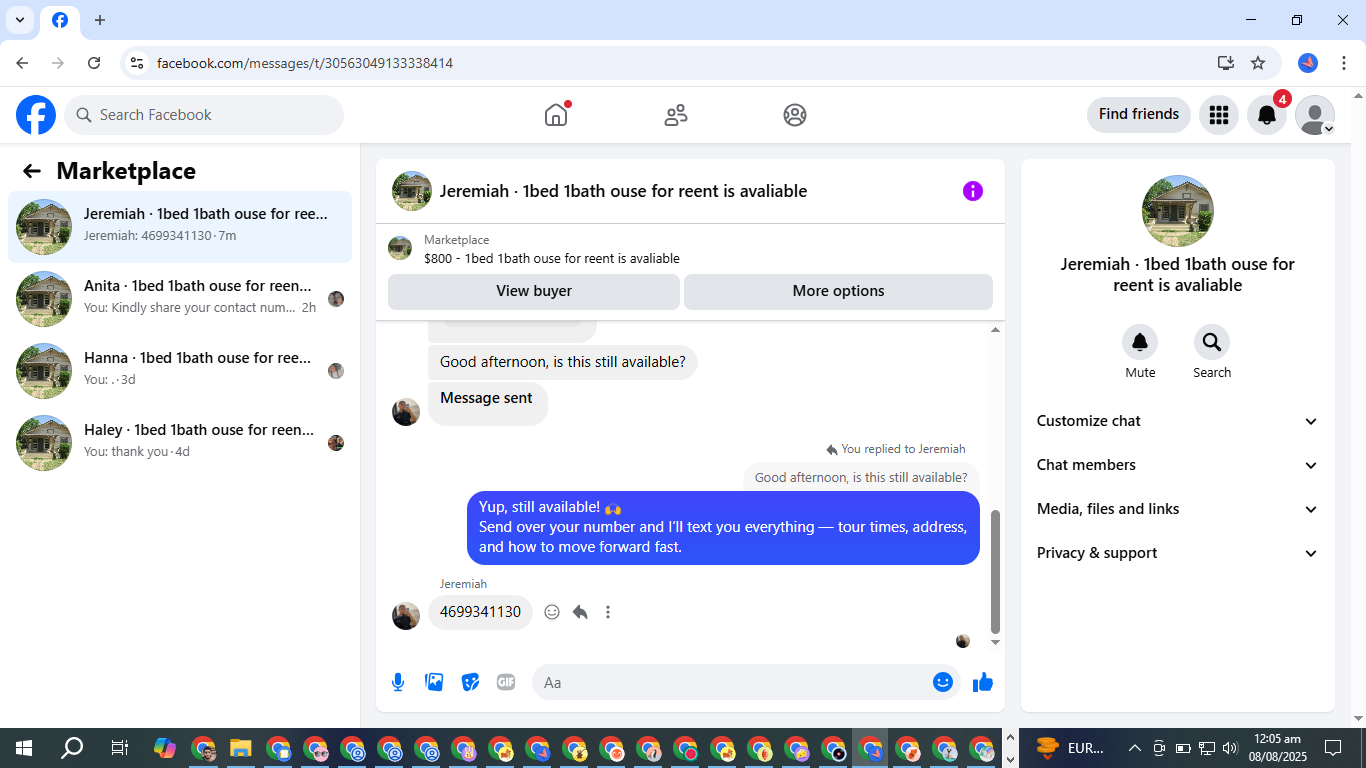Open Windows taskbar search
Screen dimensions: 1366x768
[72, 748]
